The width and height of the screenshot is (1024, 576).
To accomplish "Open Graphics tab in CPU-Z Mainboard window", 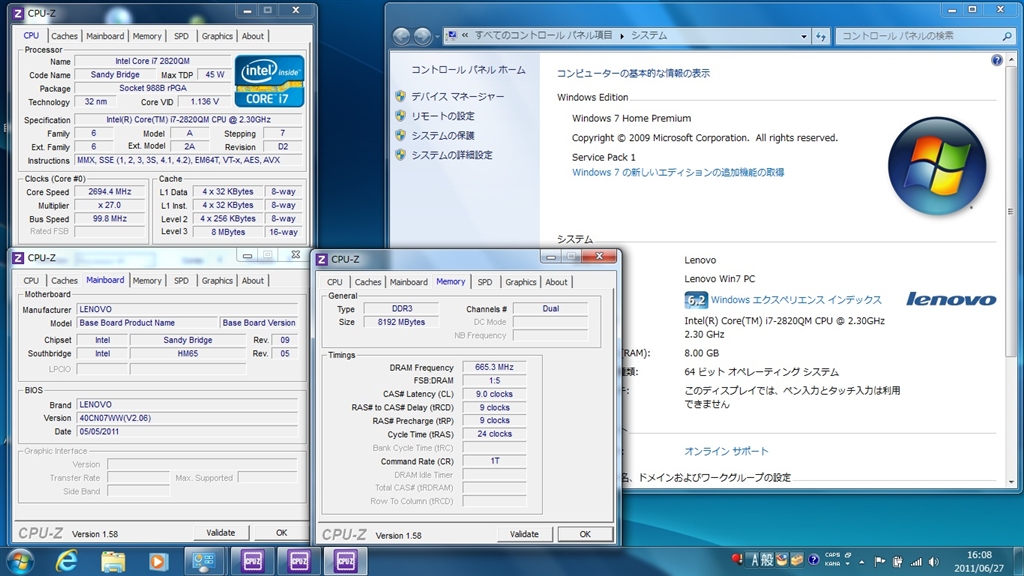I will pyautogui.click(x=217, y=281).
